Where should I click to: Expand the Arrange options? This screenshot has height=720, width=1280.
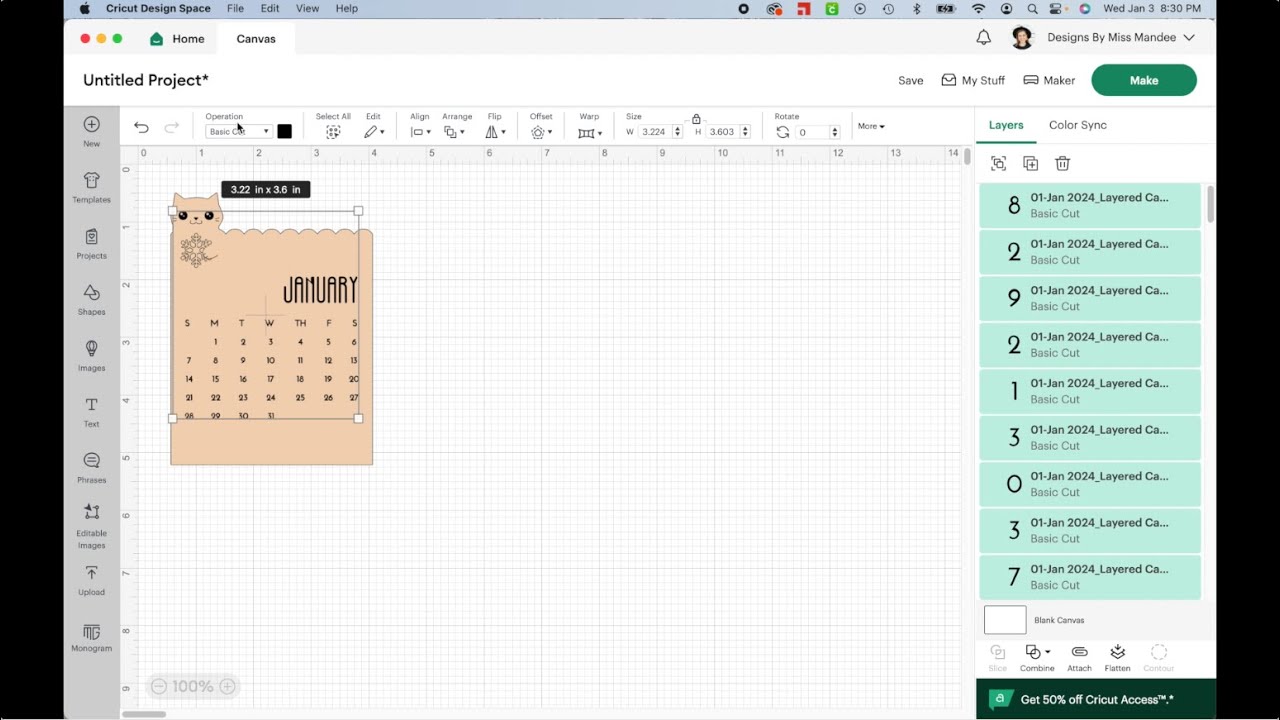(x=454, y=132)
